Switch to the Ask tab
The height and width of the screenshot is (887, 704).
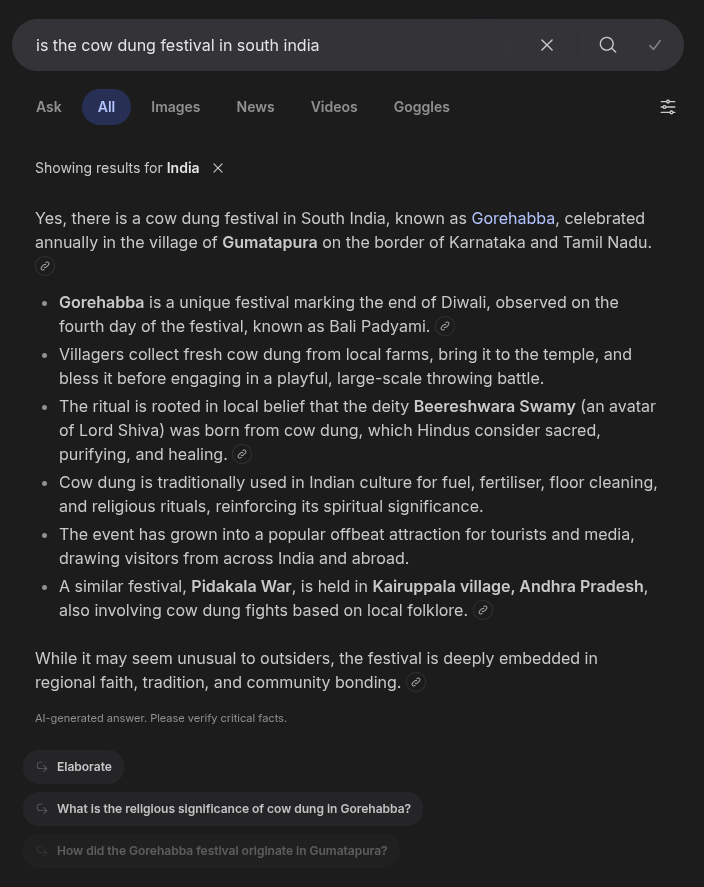point(49,107)
